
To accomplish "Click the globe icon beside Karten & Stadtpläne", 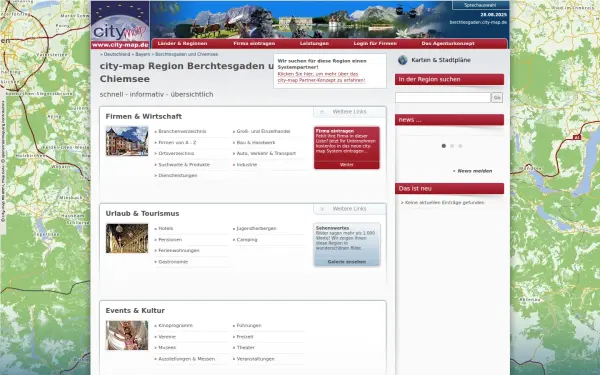I will (x=403, y=60).
